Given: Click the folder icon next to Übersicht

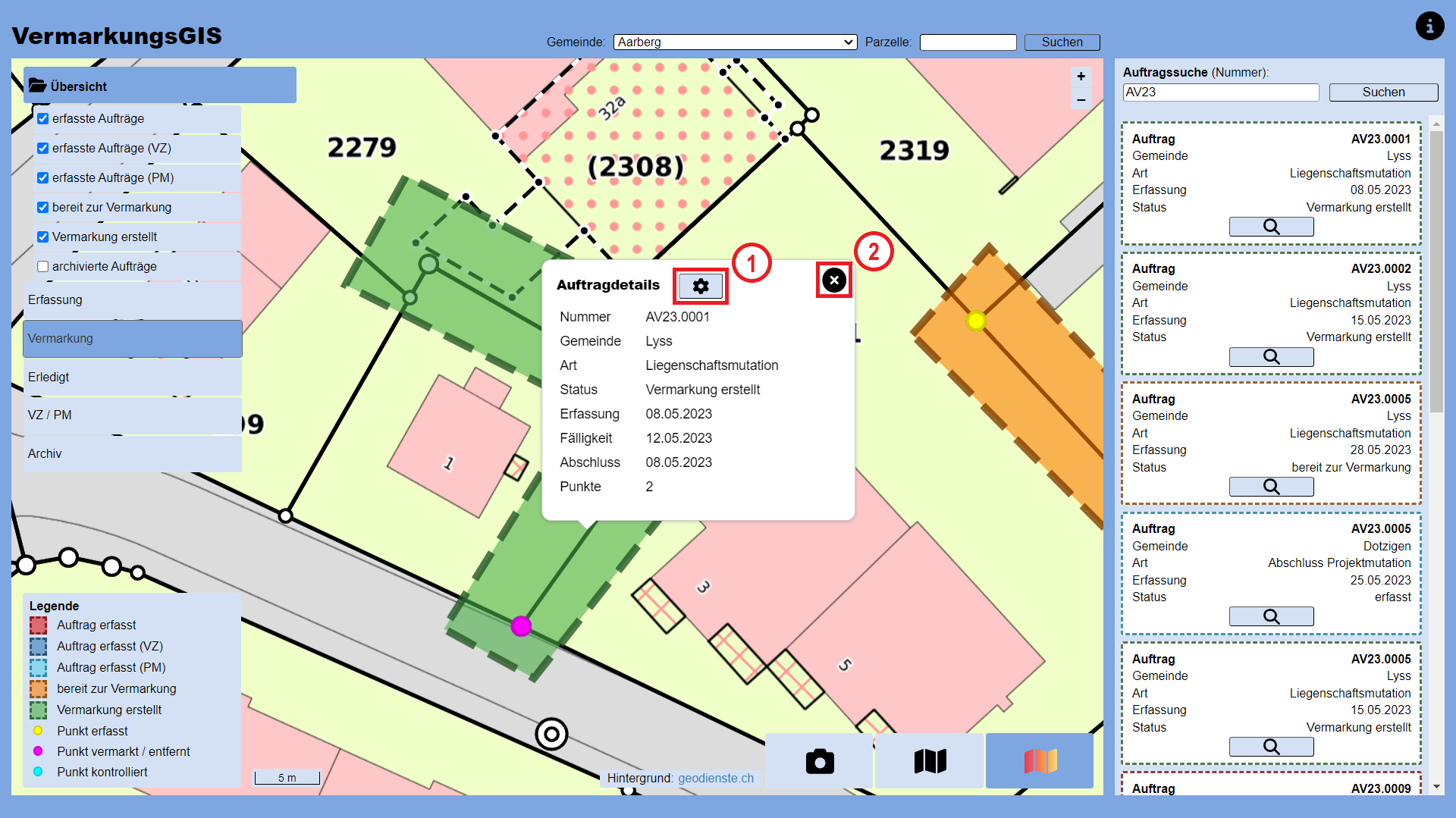Looking at the screenshot, I should 38,85.
